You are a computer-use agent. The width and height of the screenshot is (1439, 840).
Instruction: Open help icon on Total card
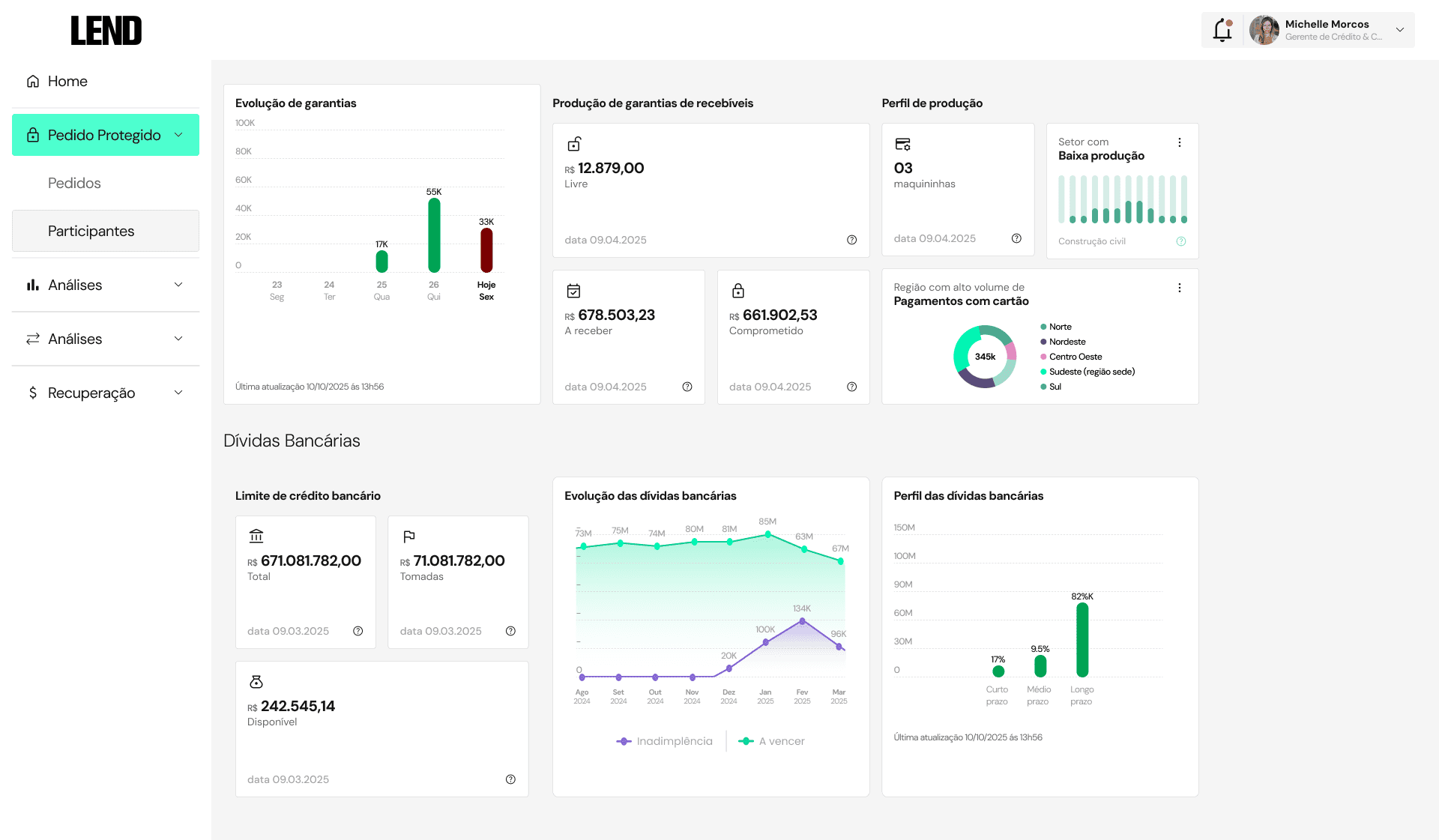[x=358, y=631]
